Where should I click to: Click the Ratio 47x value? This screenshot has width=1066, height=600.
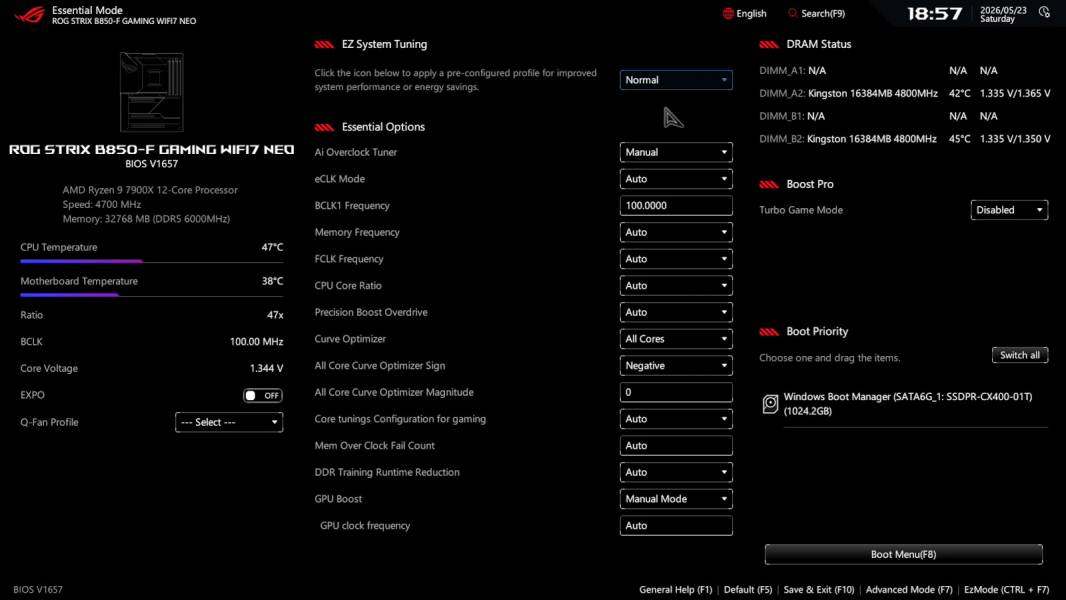point(275,315)
